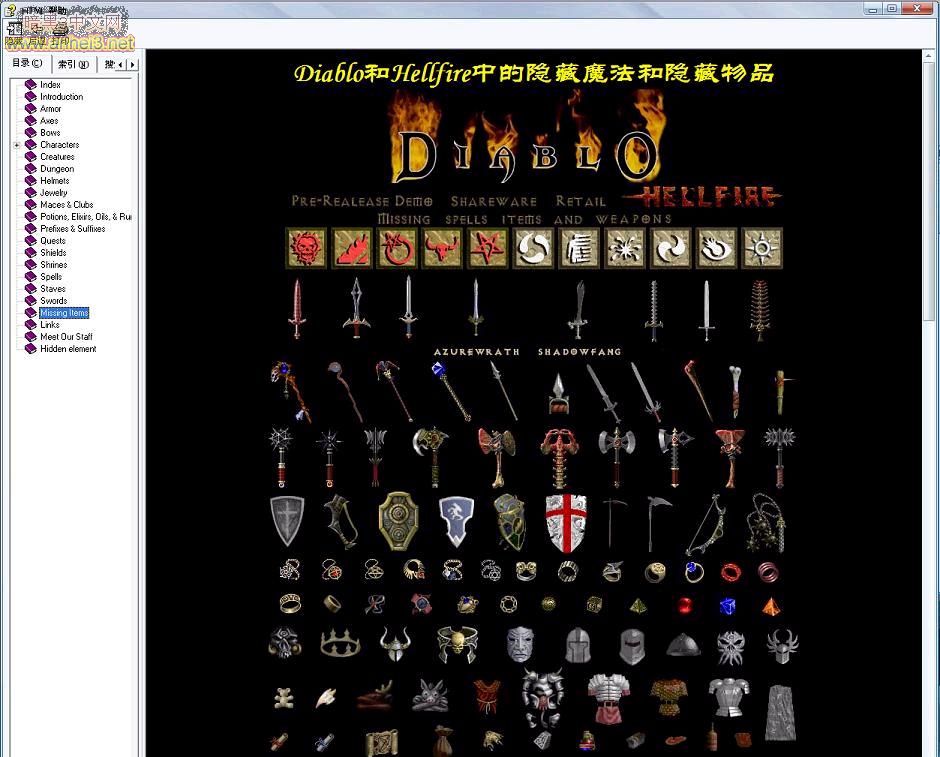
Task: Switch to the 目录 (Contents) tab
Action: [x=27, y=64]
